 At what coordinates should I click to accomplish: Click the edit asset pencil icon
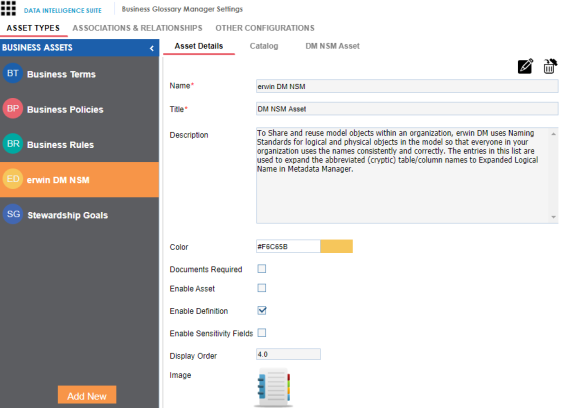(x=525, y=66)
